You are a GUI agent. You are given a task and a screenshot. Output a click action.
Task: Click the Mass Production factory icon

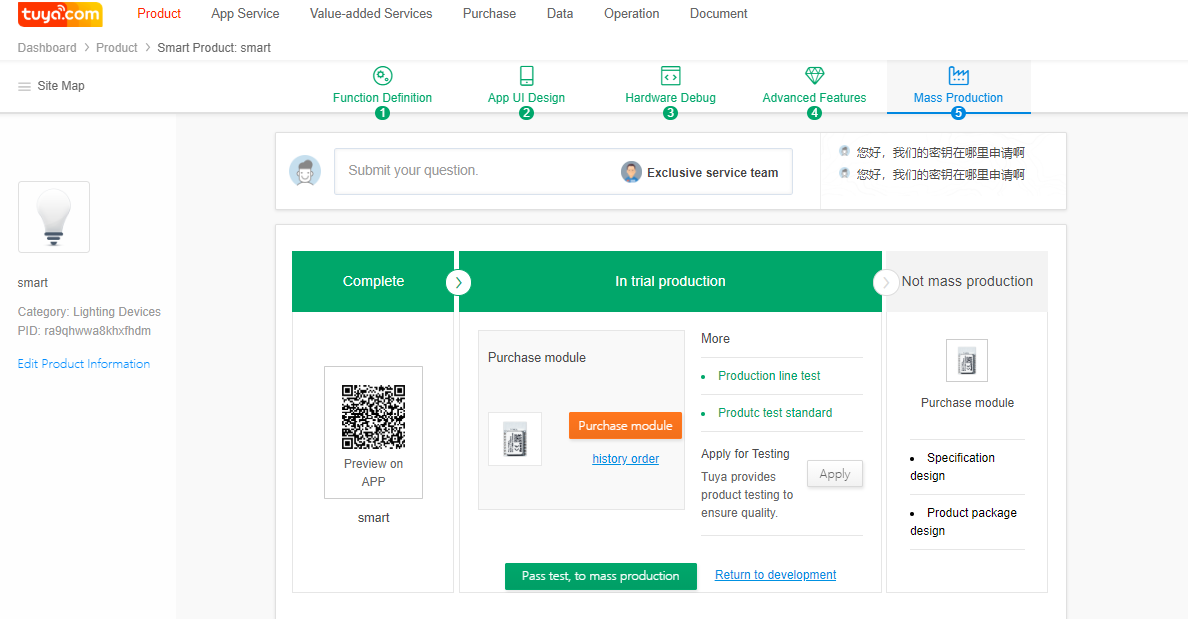coord(958,76)
